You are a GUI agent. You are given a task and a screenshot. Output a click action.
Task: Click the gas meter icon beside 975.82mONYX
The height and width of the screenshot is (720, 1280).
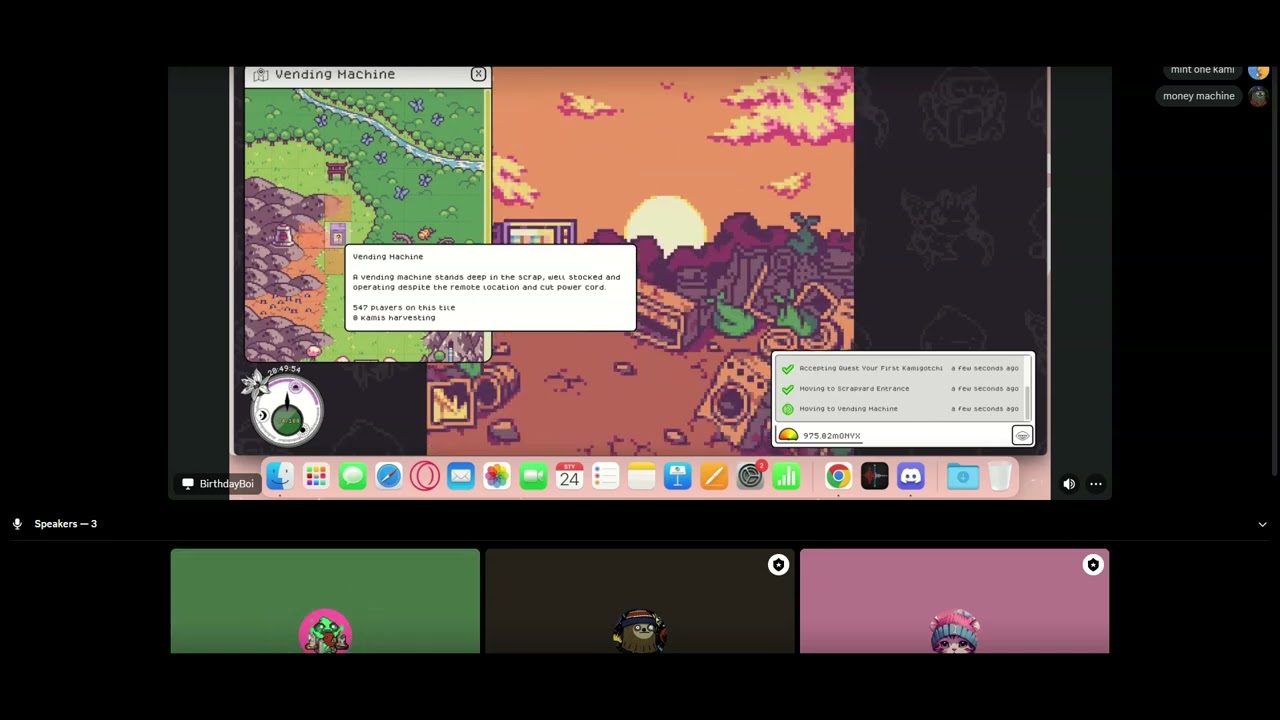tap(788, 435)
